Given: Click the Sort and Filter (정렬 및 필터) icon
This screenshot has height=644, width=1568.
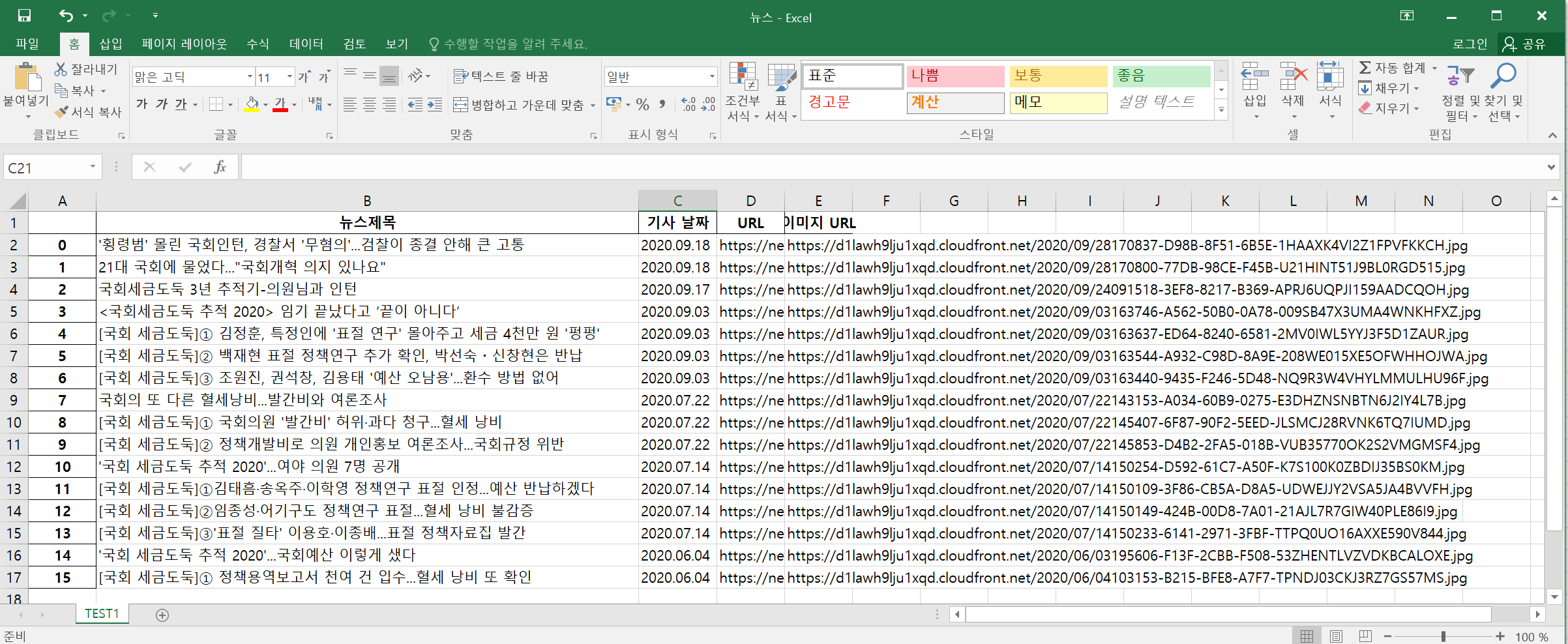Looking at the screenshot, I should pos(1460,77).
